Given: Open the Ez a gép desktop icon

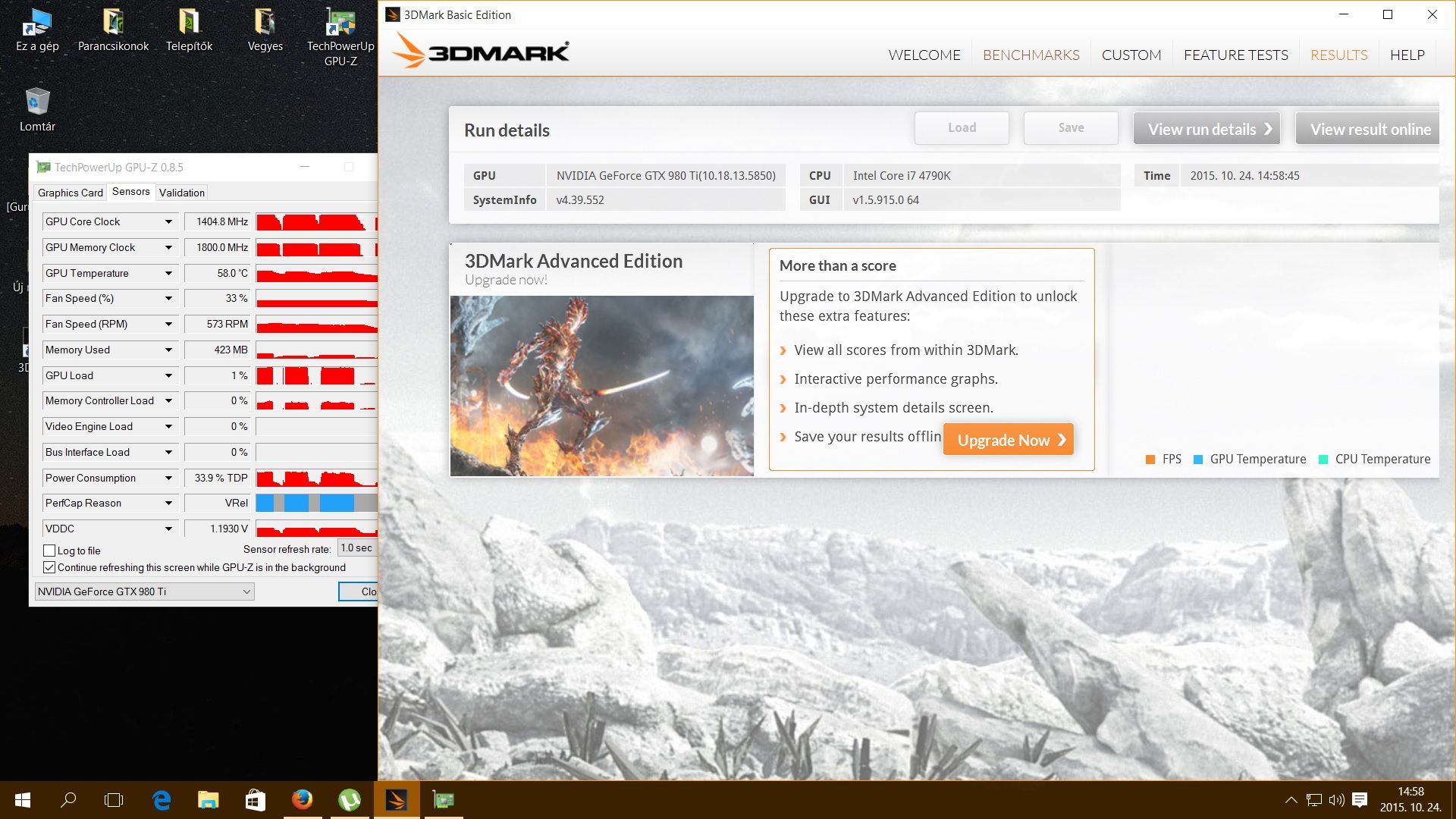Looking at the screenshot, I should tap(37, 30).
